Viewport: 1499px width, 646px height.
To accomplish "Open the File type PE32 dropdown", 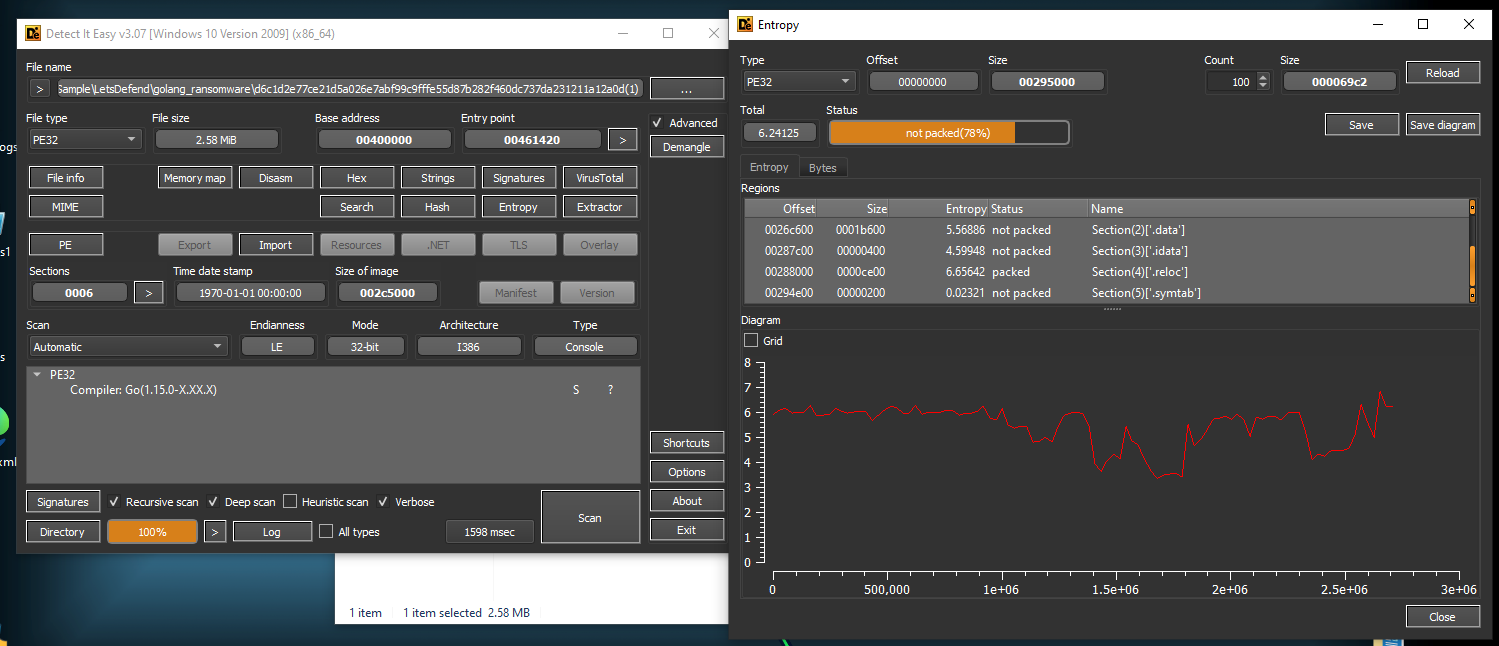I will [85, 140].
